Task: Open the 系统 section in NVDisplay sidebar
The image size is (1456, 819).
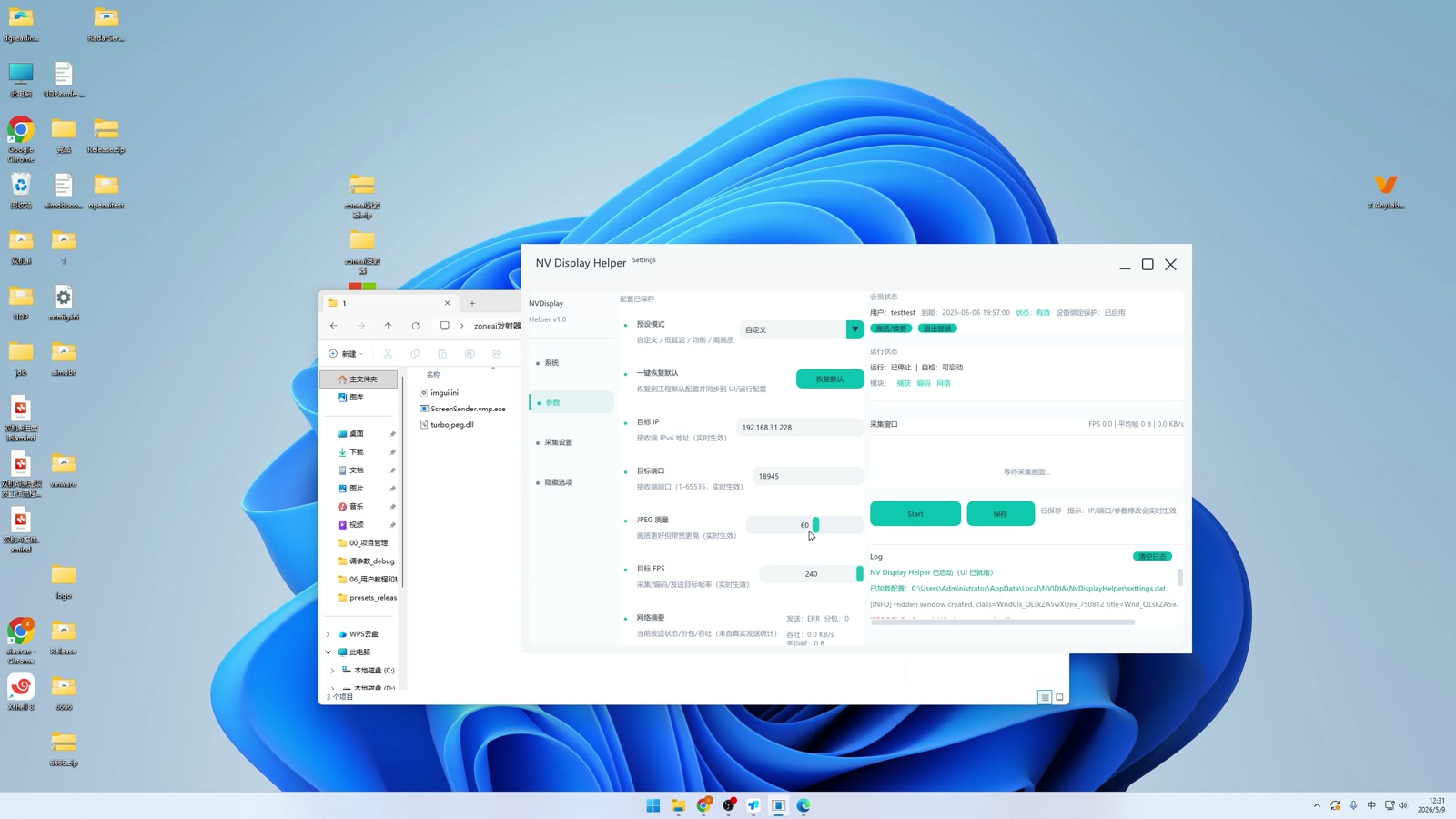Action: tap(571, 363)
